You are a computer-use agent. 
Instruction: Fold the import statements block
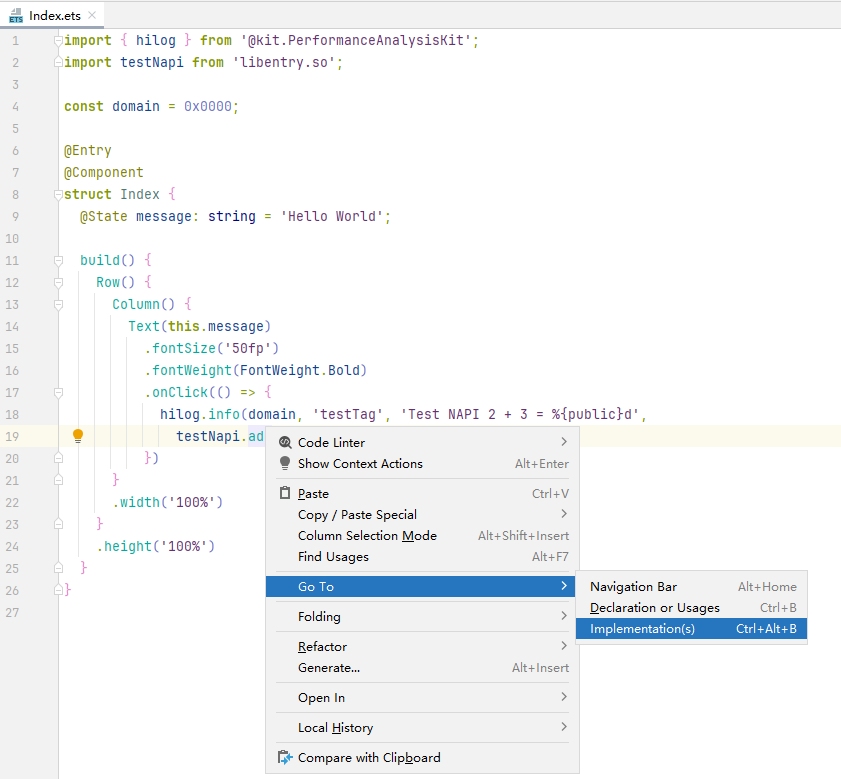tap(59, 40)
